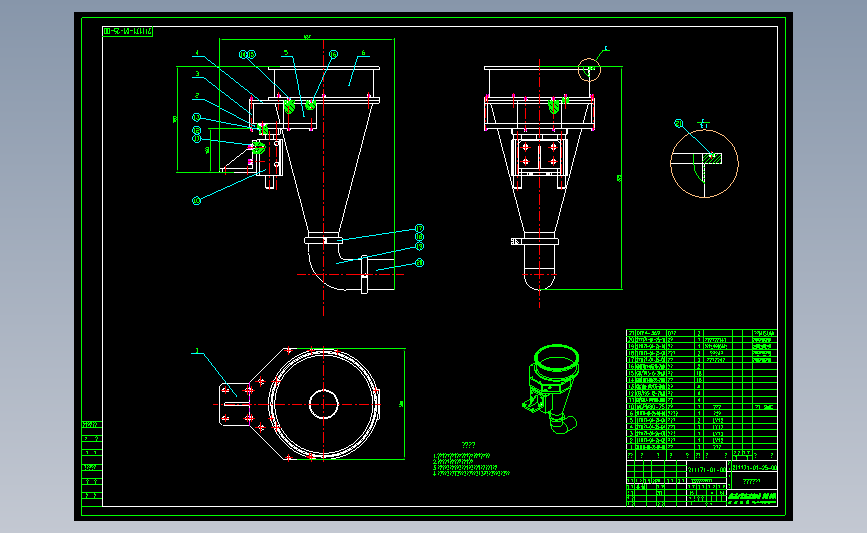The height and width of the screenshot is (533, 867).
Task: Click part label 5 on the front view
Action: [286, 53]
